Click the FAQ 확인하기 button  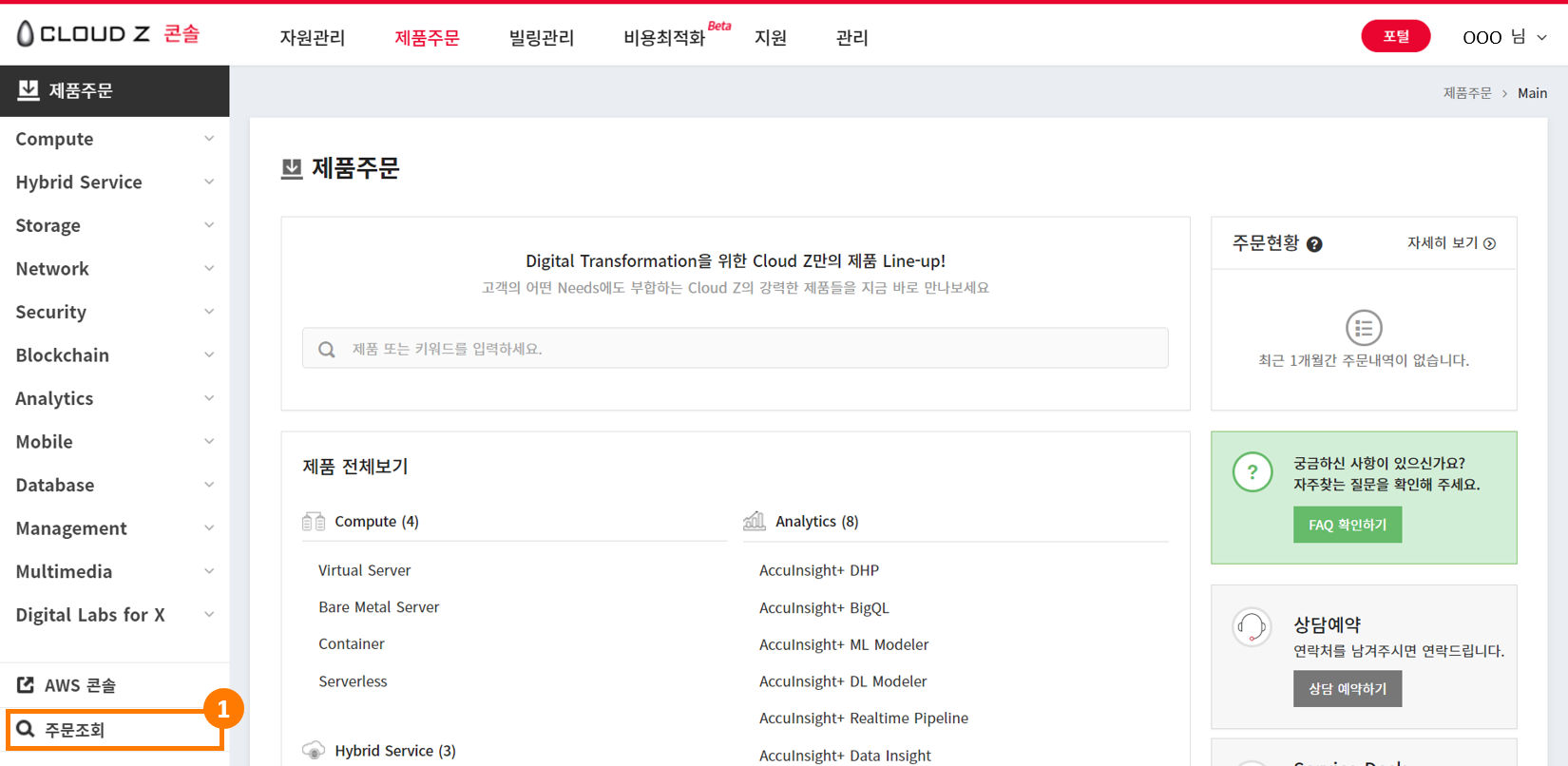coord(1348,525)
